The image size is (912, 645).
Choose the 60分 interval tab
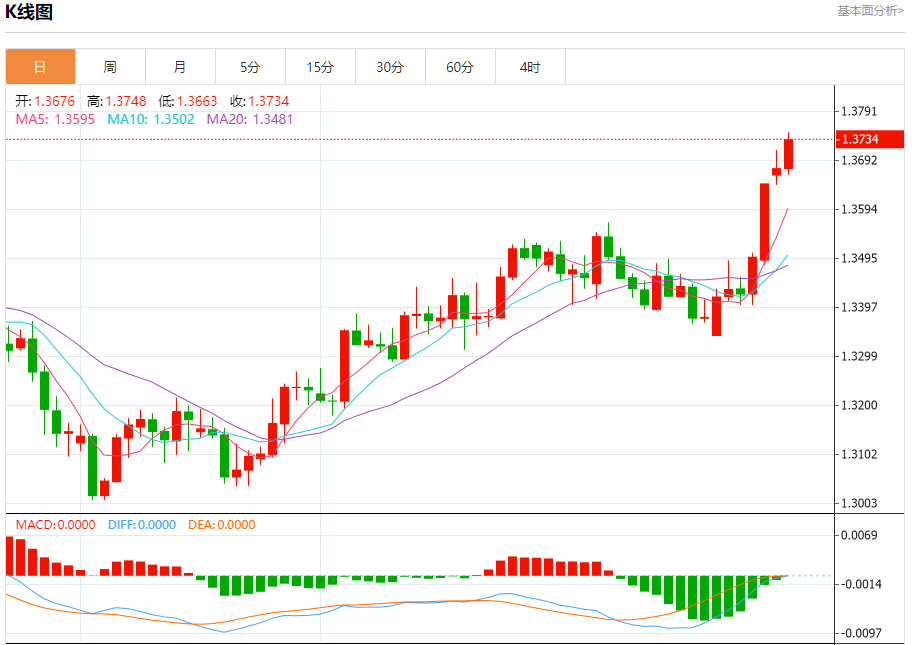[x=460, y=67]
